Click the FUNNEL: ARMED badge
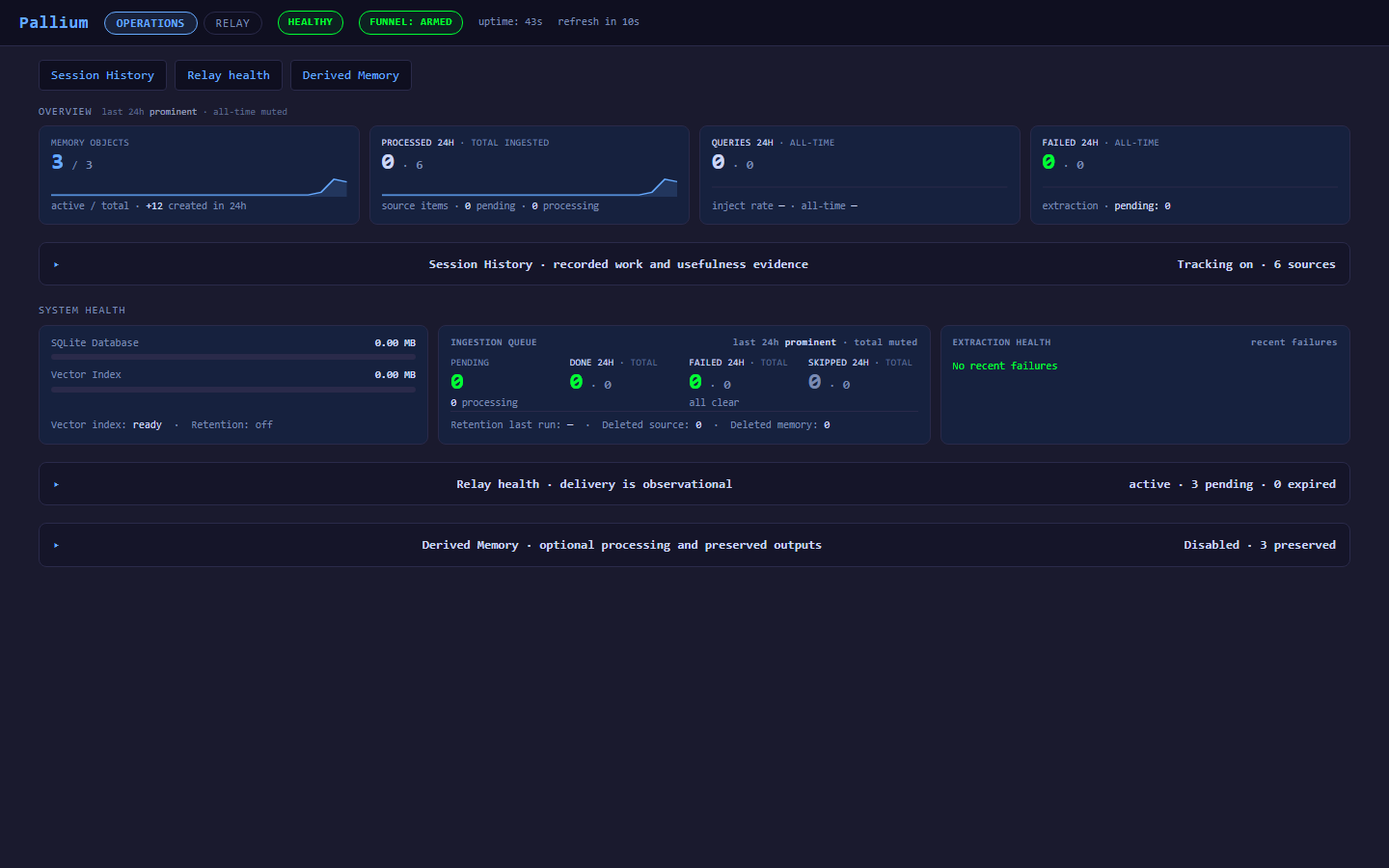 click(x=411, y=22)
